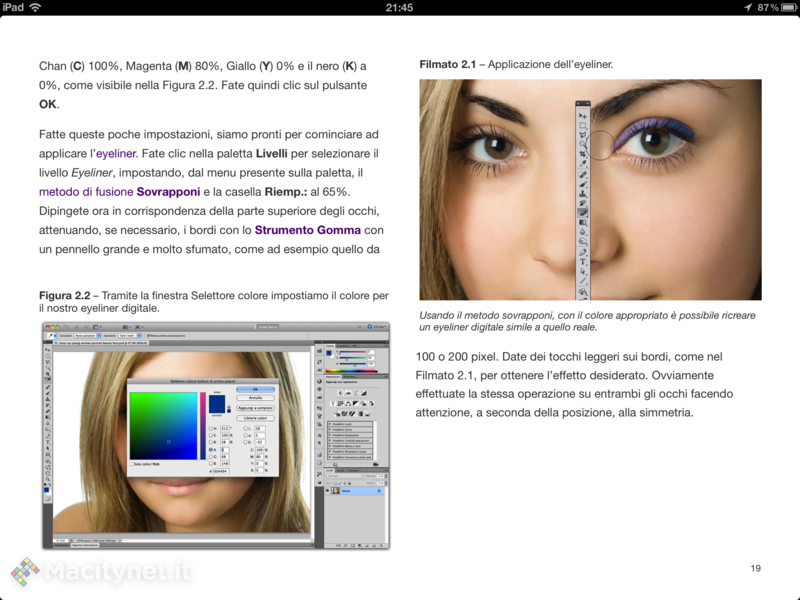Click the Librerie colori button

coord(255,417)
